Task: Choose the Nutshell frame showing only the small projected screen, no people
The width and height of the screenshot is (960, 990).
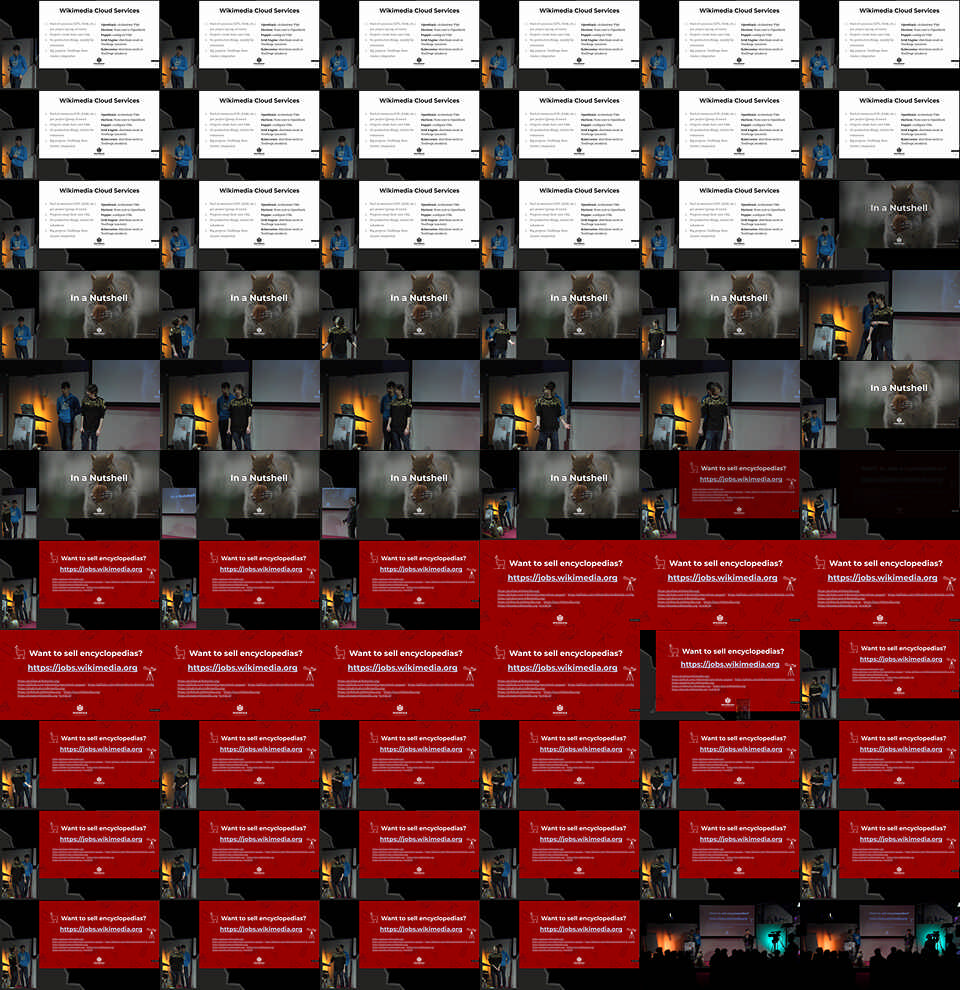Action: (240, 495)
